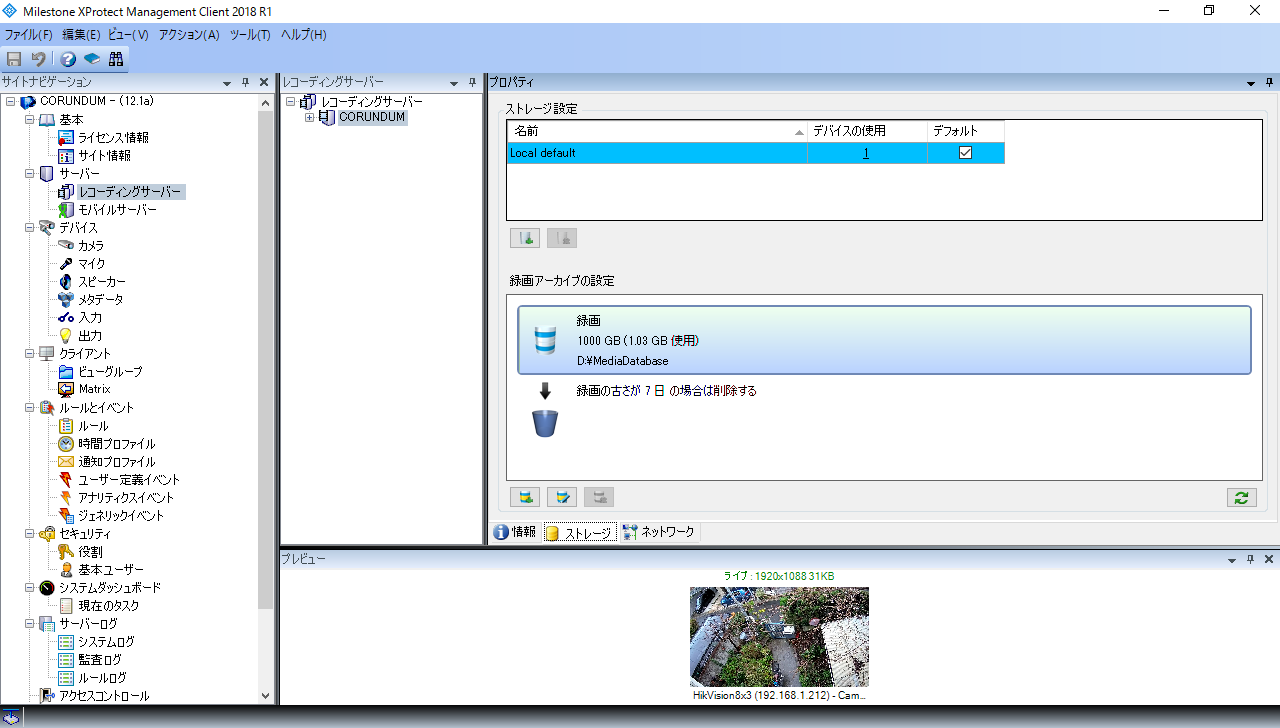Open 役割 under security
Image resolution: width=1280 pixels, height=728 pixels.
point(90,552)
